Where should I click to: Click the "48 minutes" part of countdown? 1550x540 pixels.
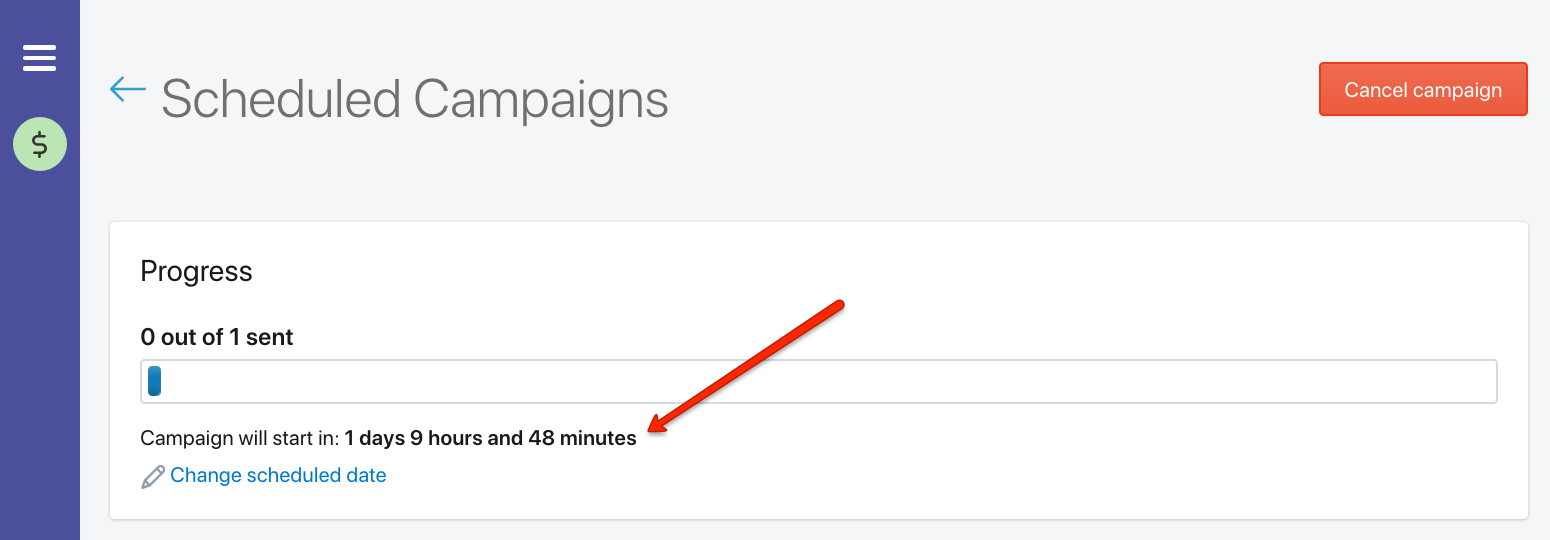pyautogui.click(x=582, y=438)
